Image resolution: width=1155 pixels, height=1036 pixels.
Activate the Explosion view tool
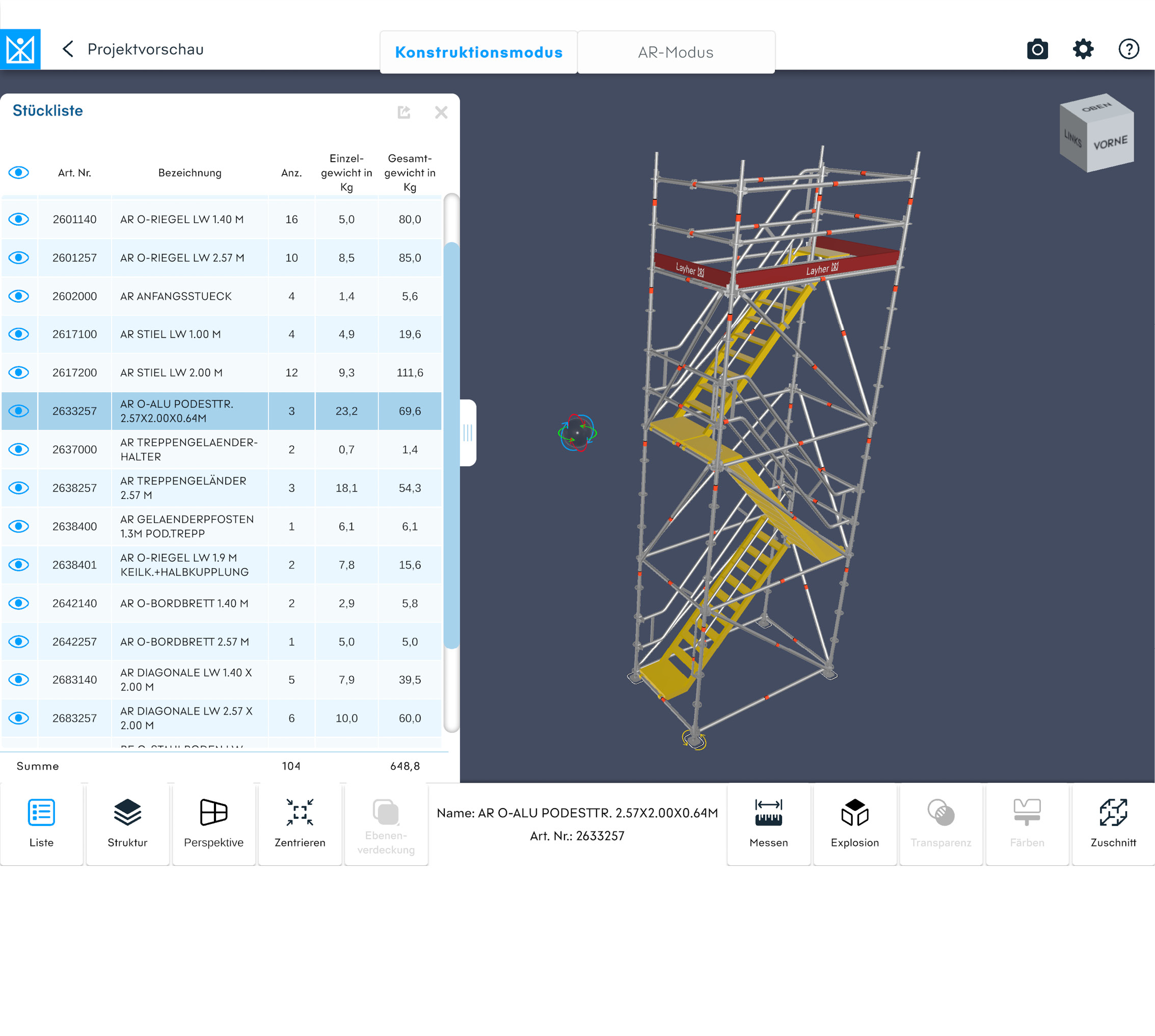coord(854,824)
